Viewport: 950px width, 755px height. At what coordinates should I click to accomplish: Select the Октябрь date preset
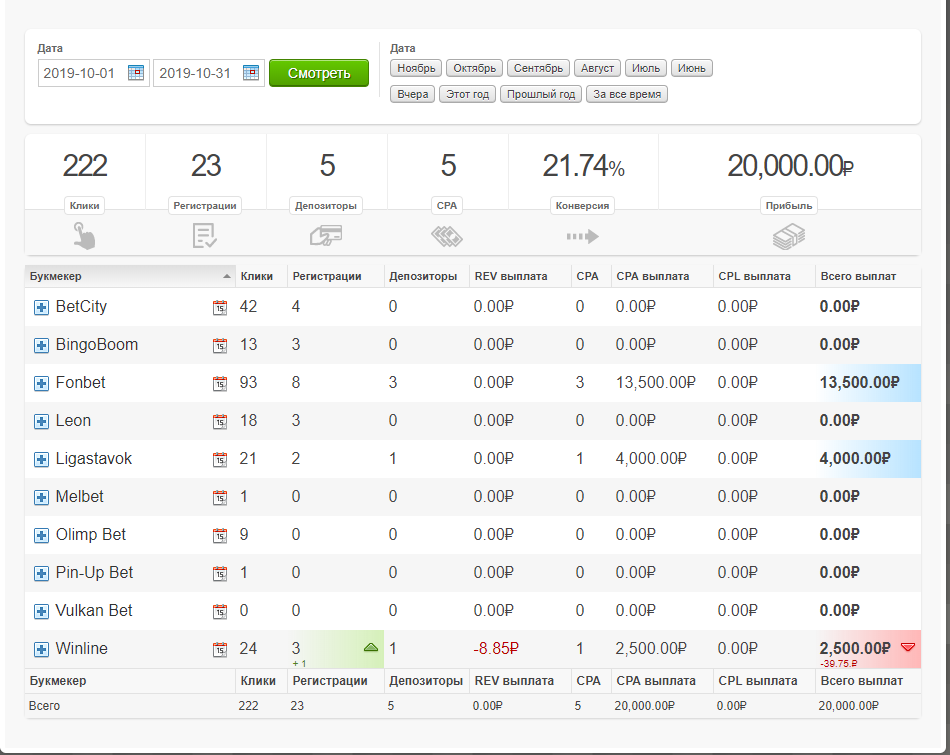pos(474,68)
